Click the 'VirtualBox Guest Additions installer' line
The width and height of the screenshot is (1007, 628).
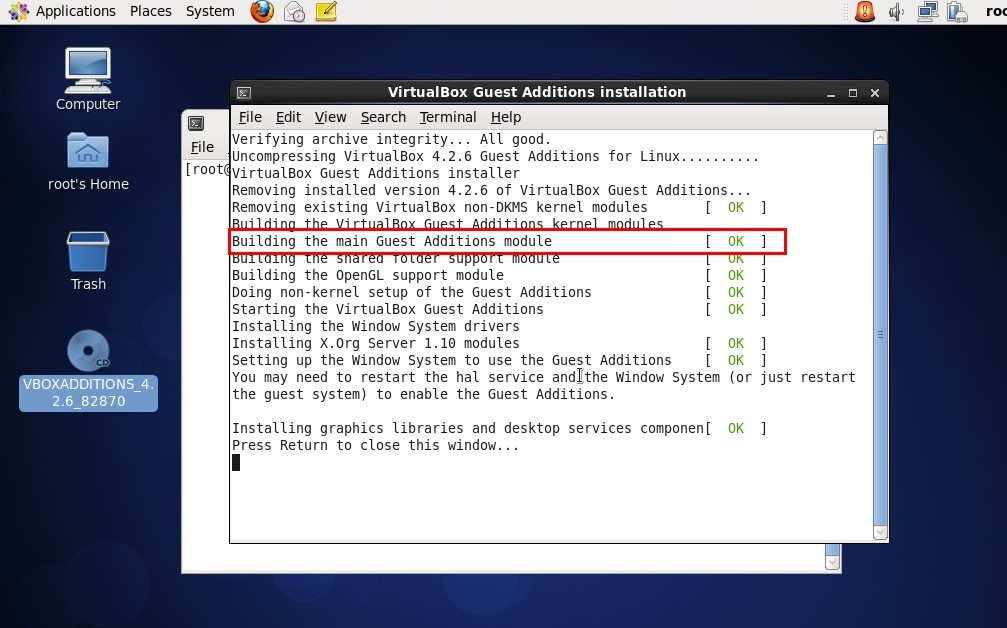point(376,173)
